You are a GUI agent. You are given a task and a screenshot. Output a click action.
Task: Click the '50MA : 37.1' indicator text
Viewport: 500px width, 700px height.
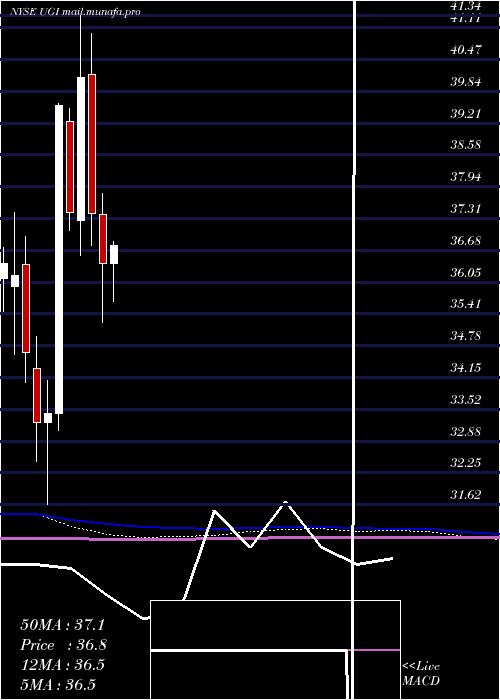(63, 625)
